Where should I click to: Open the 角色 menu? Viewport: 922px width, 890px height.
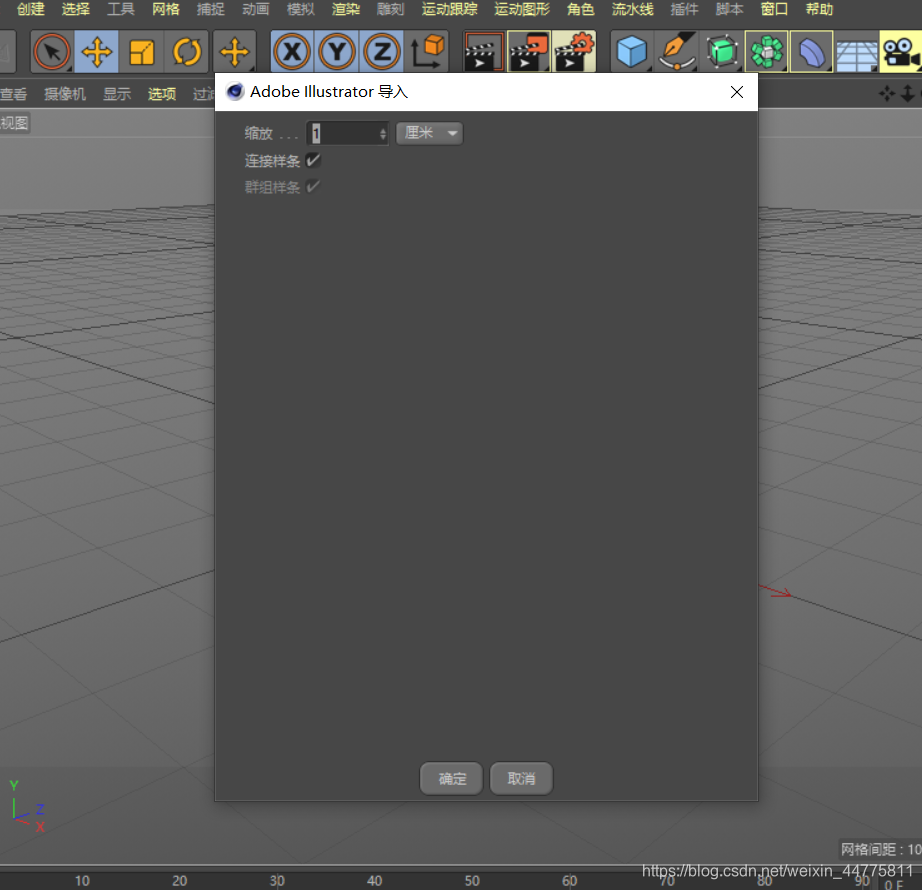click(x=581, y=9)
